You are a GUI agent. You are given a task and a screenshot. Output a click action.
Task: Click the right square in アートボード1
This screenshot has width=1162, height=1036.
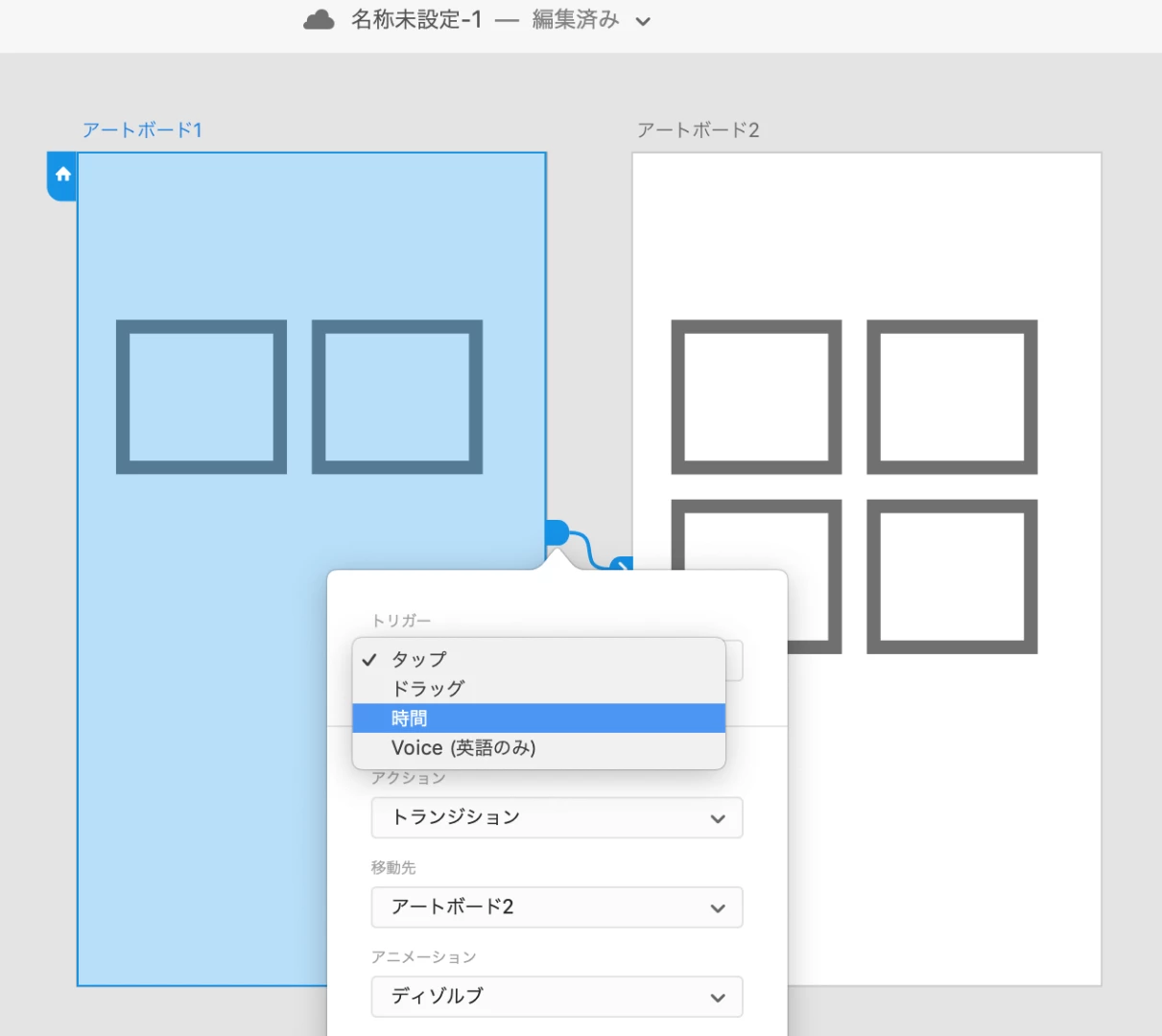(397, 397)
